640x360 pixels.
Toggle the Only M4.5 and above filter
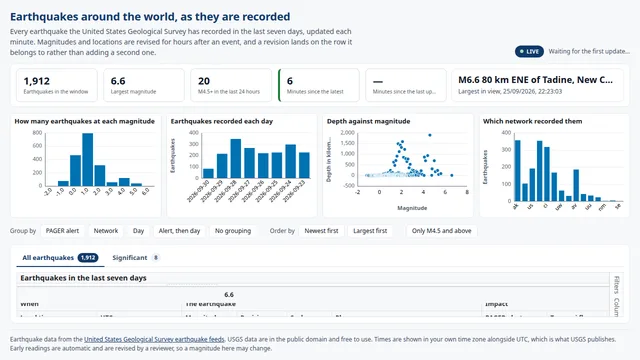pyautogui.click(x=441, y=231)
